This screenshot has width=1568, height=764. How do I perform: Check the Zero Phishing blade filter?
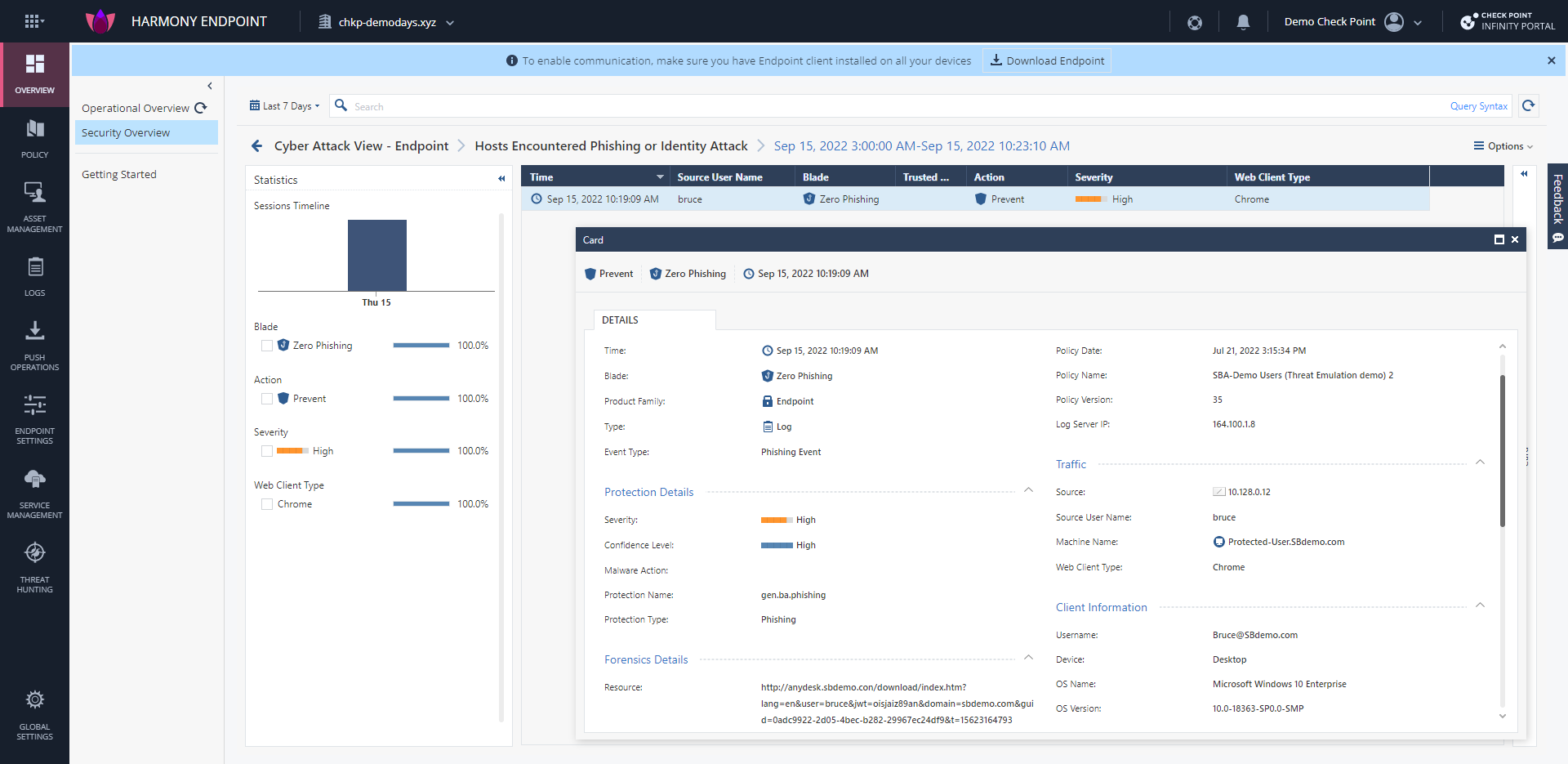[267, 346]
